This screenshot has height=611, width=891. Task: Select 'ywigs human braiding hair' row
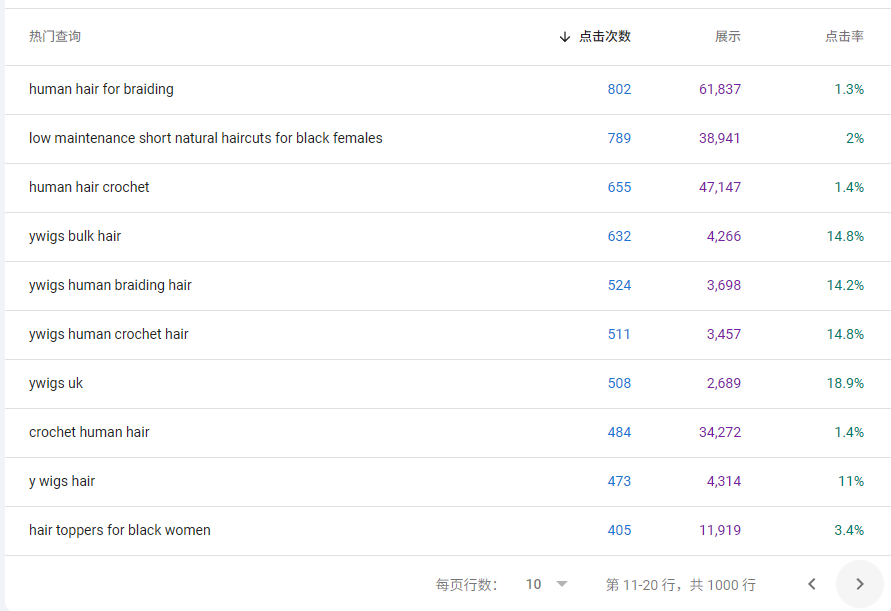(x=448, y=285)
